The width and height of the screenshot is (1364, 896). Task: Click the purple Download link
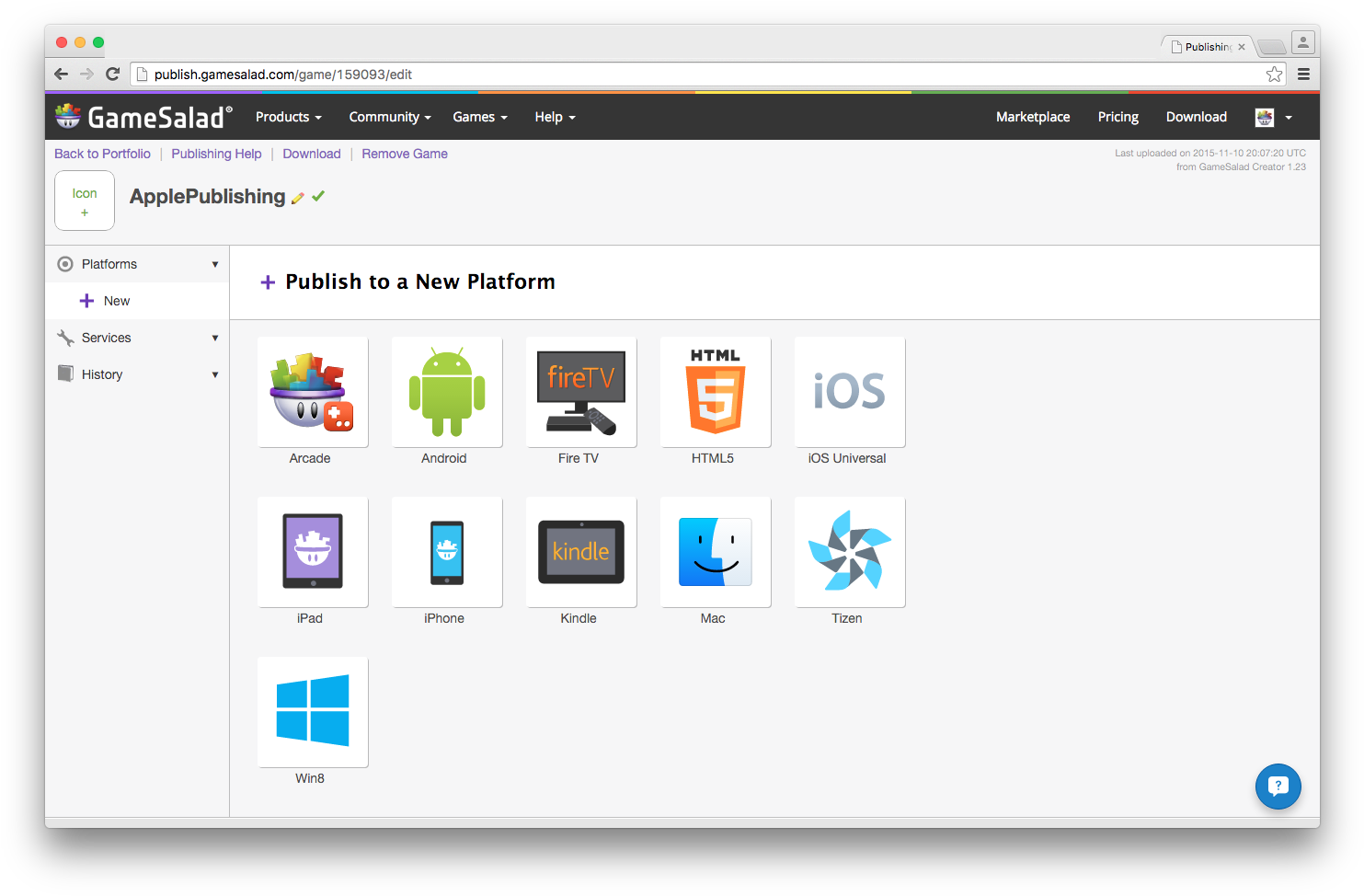(x=312, y=154)
